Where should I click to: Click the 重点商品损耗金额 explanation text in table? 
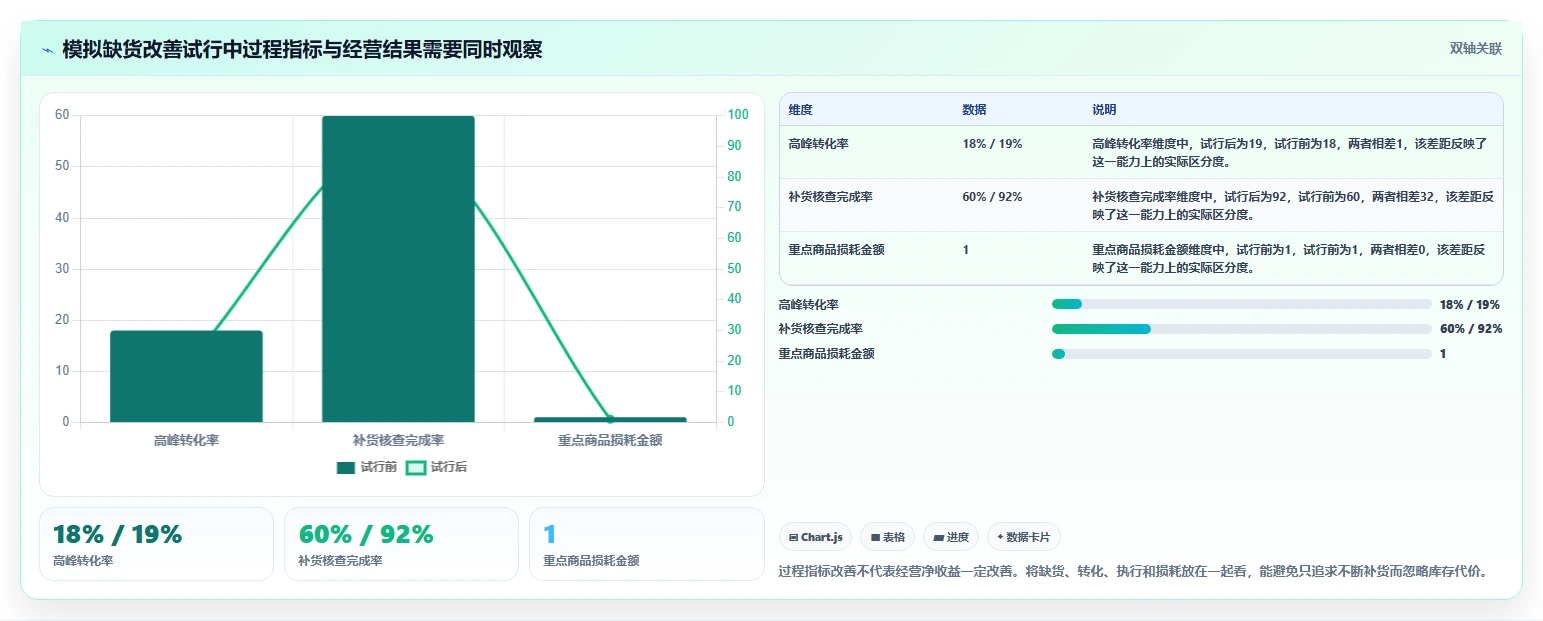(1288, 258)
